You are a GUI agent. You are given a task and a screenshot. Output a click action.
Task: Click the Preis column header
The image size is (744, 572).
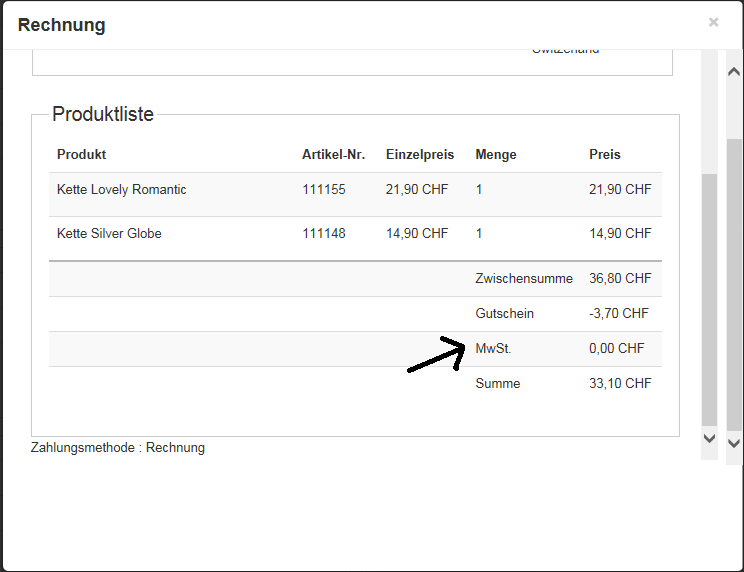[x=605, y=155]
